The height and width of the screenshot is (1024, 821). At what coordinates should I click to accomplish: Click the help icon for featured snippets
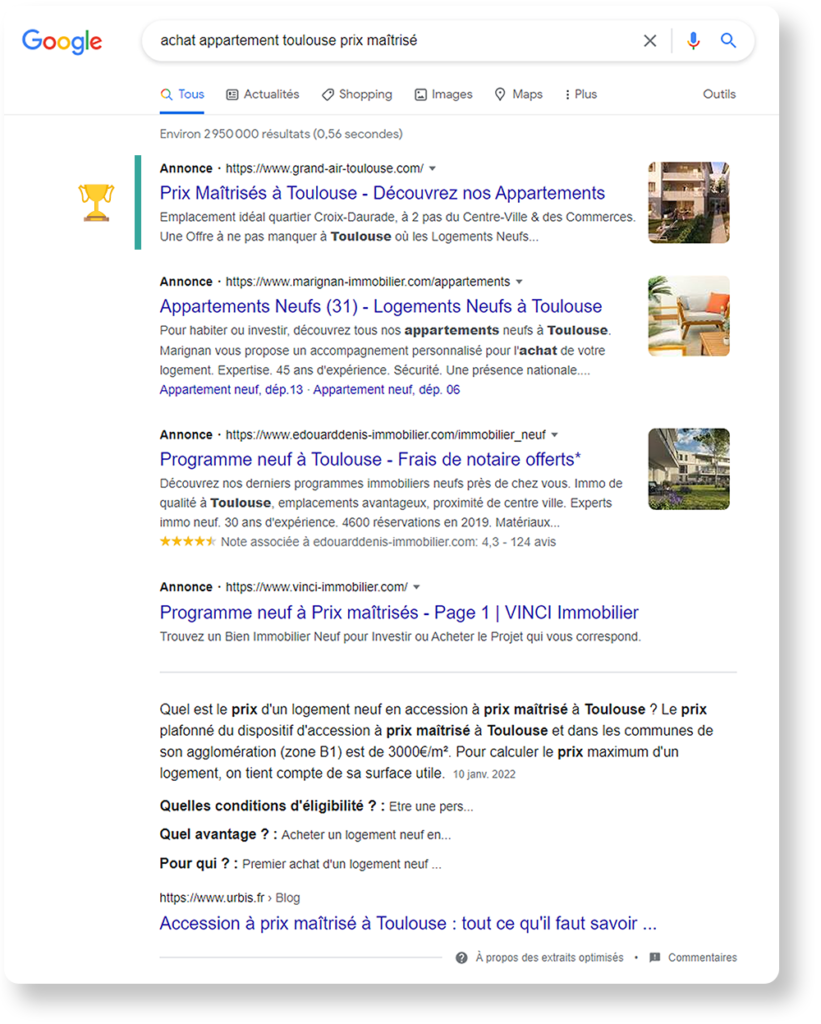461,957
